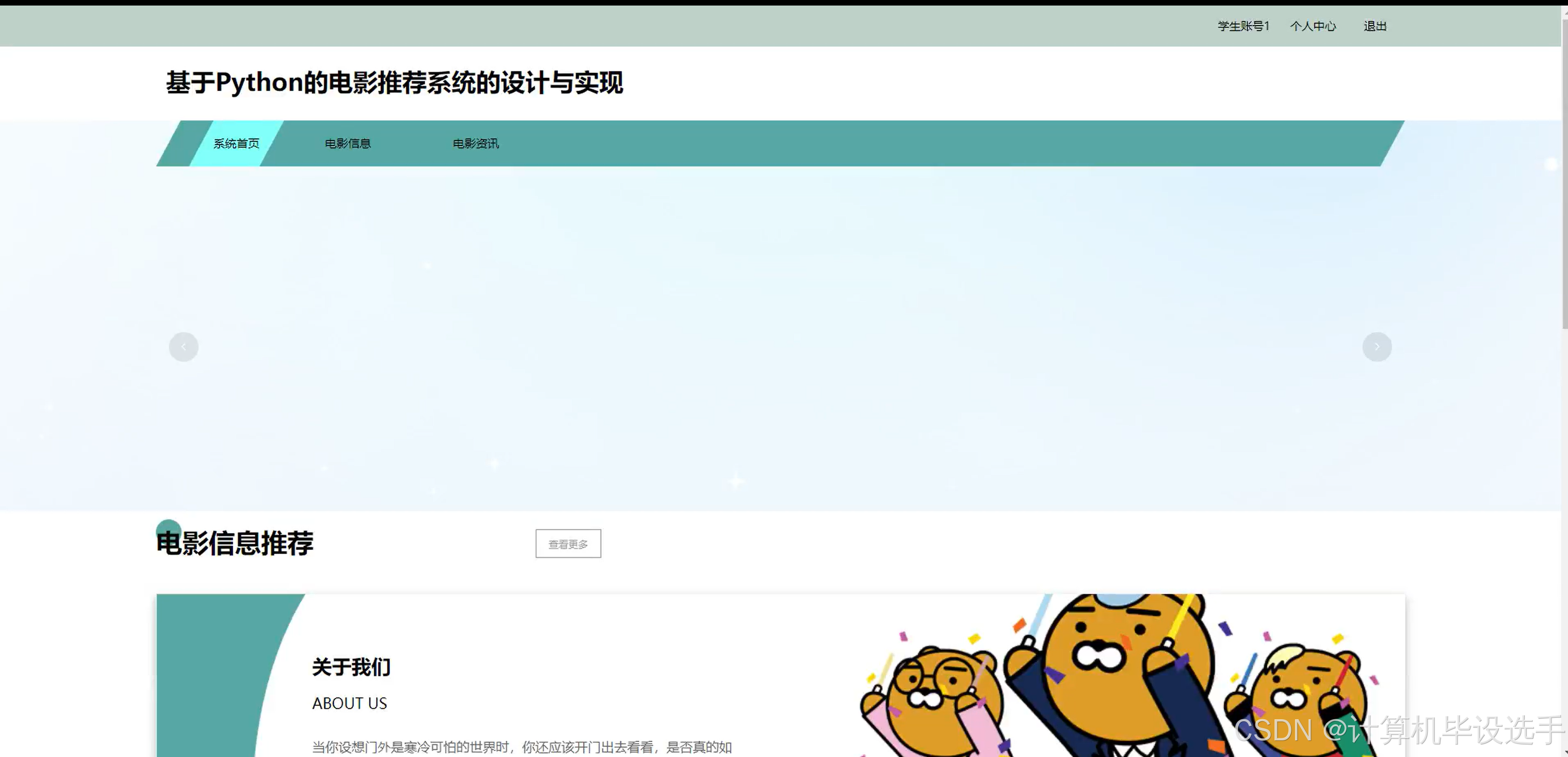
Task: Click the paragraph starting 当你设想门外是寒冷可怕的世界时
Action: [522, 747]
